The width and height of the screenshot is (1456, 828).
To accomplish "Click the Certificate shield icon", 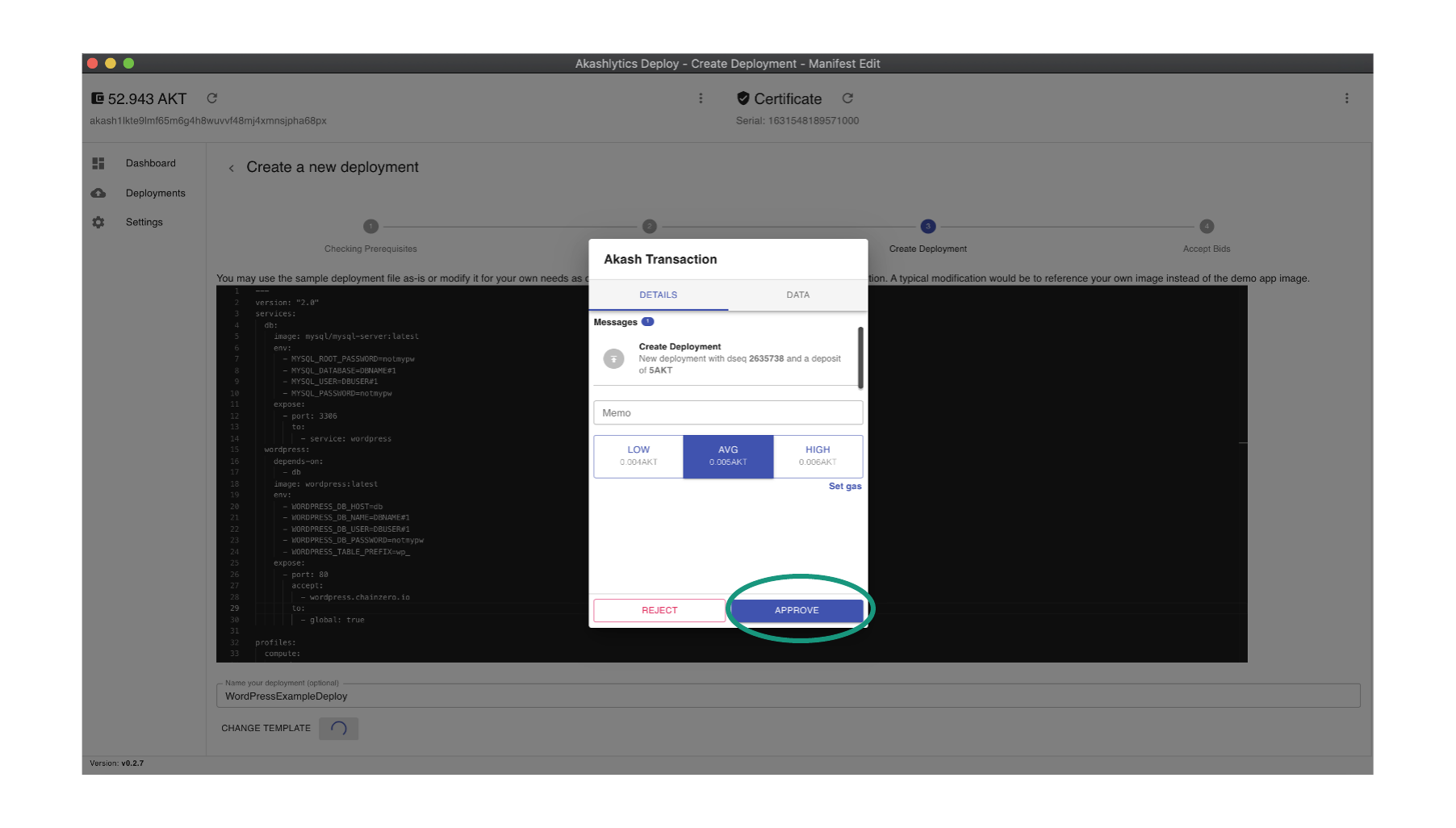I will coord(743,98).
